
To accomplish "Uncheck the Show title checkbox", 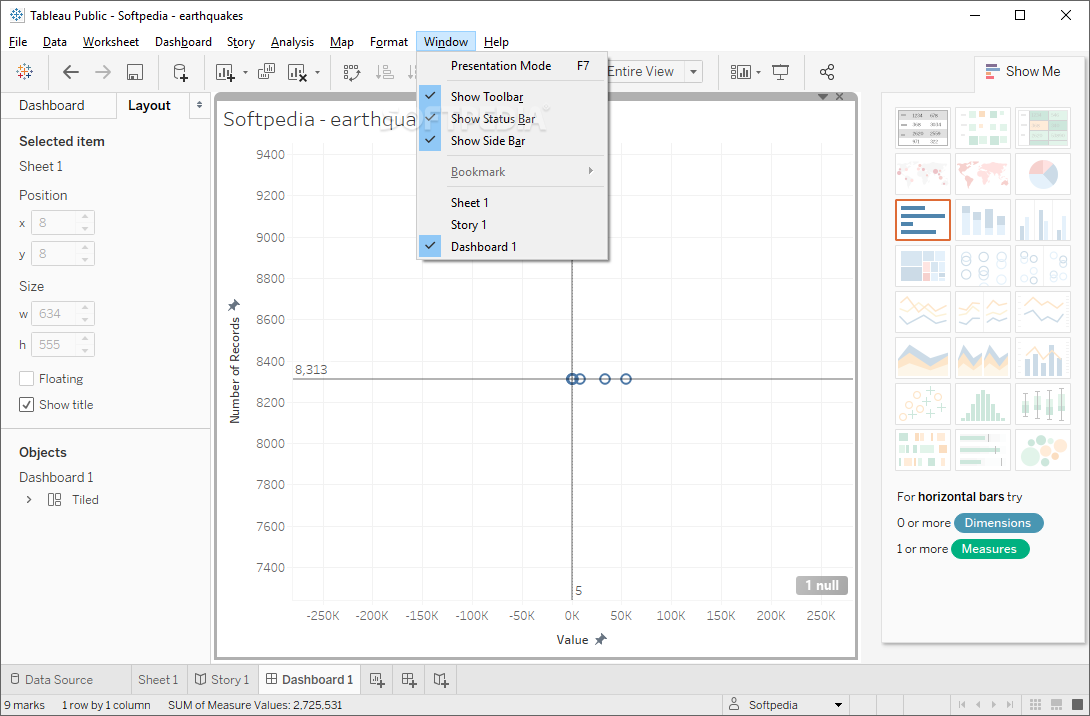I will (x=26, y=405).
